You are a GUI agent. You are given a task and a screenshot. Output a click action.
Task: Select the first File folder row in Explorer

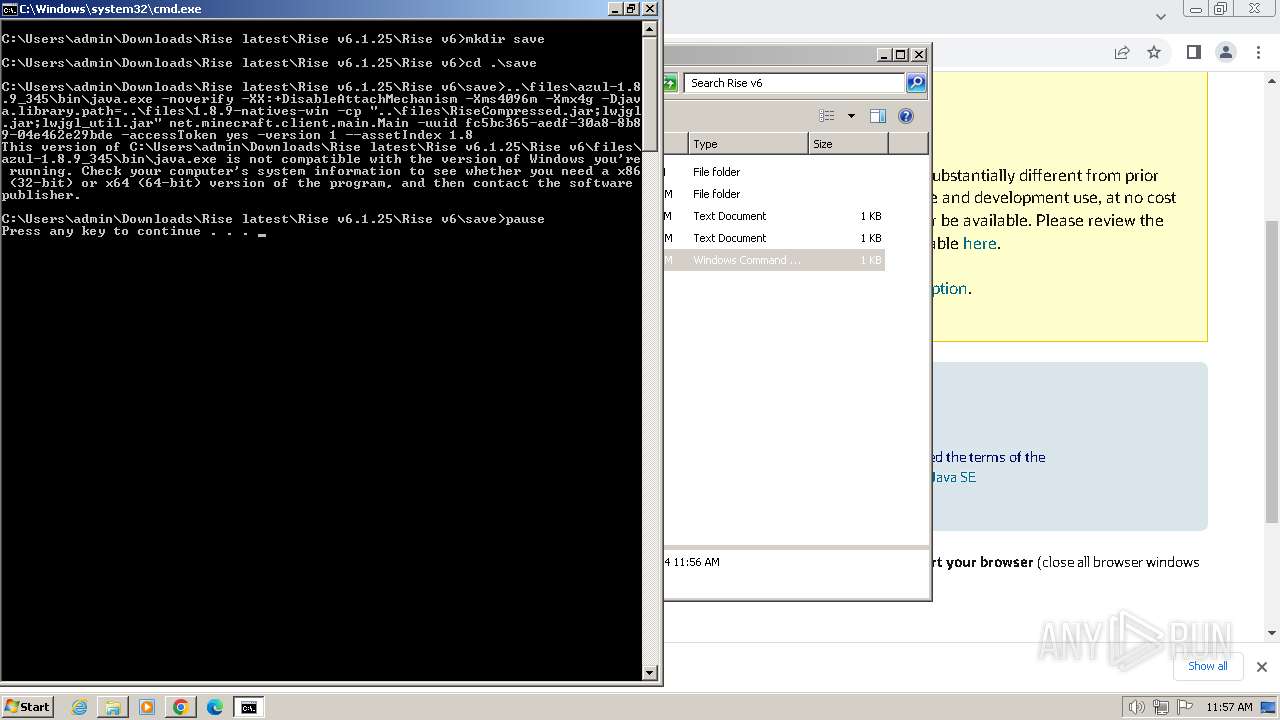[x=774, y=172]
